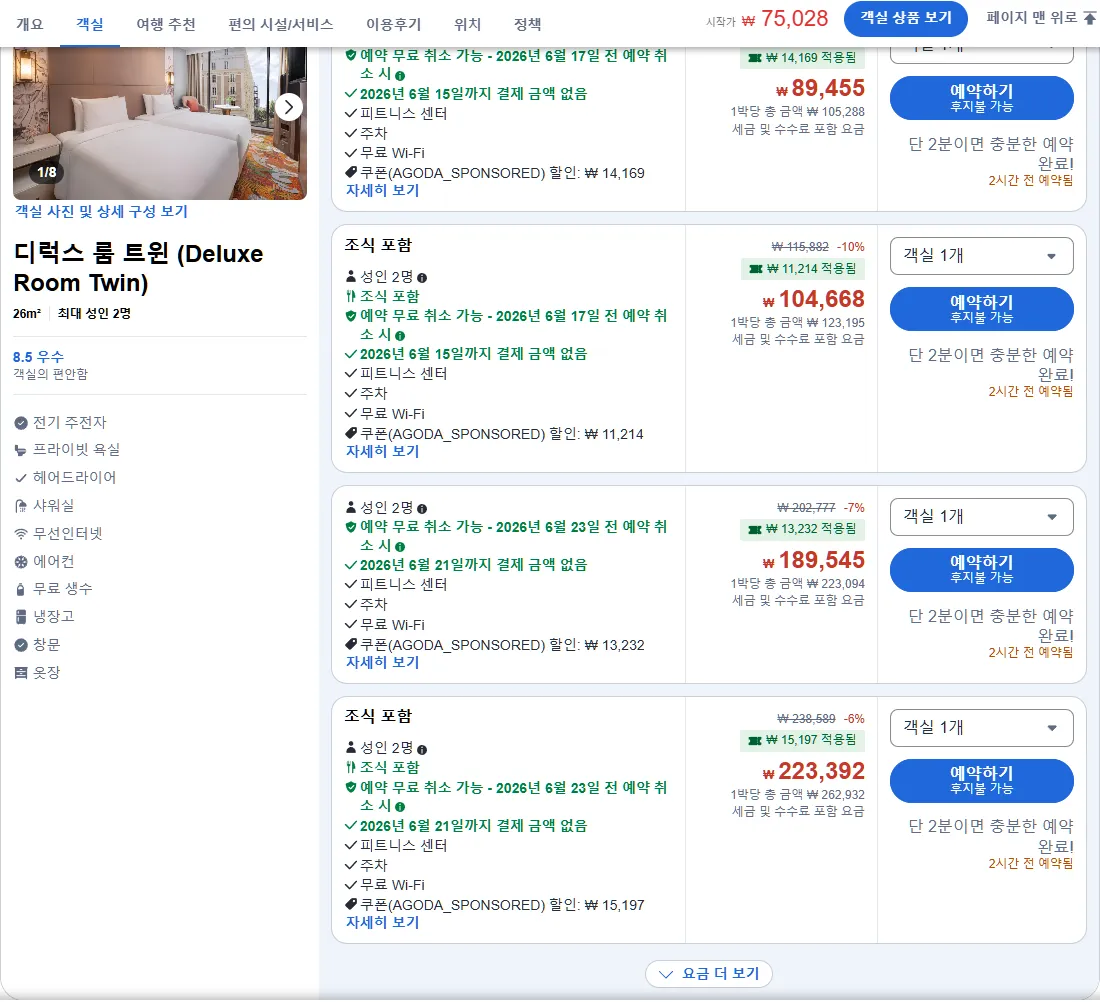Click the up arrow beside 페이지 맨 위로

(x=1089, y=18)
